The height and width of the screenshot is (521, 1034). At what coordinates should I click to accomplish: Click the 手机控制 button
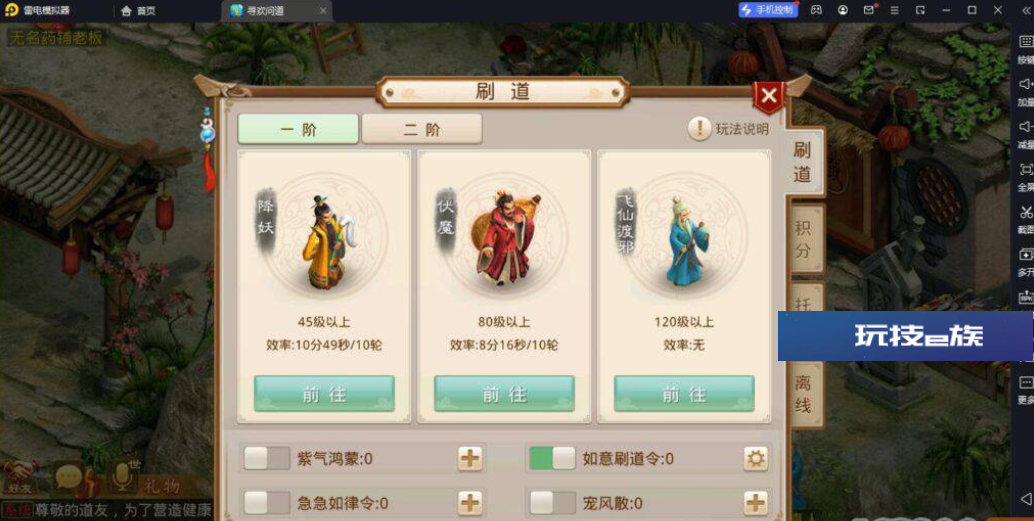[769, 10]
